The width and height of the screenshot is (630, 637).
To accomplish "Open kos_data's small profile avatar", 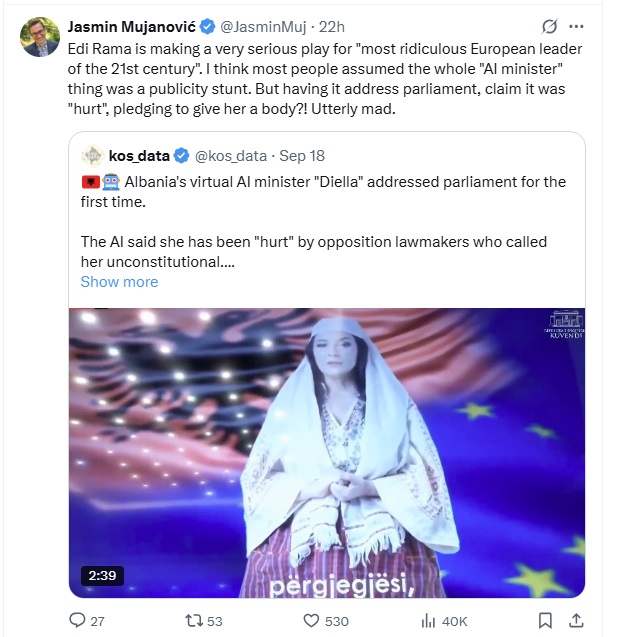I will (93, 156).
